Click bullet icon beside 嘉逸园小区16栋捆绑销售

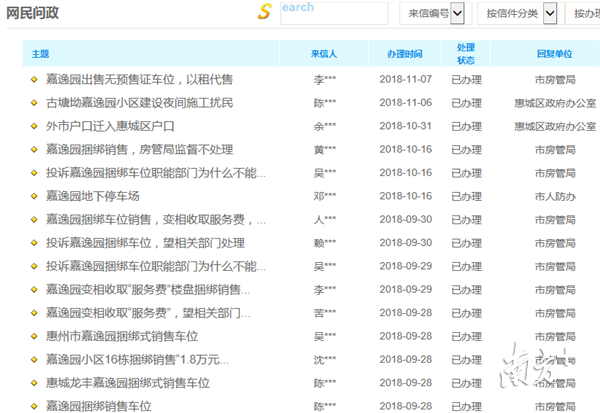pos(34,359)
